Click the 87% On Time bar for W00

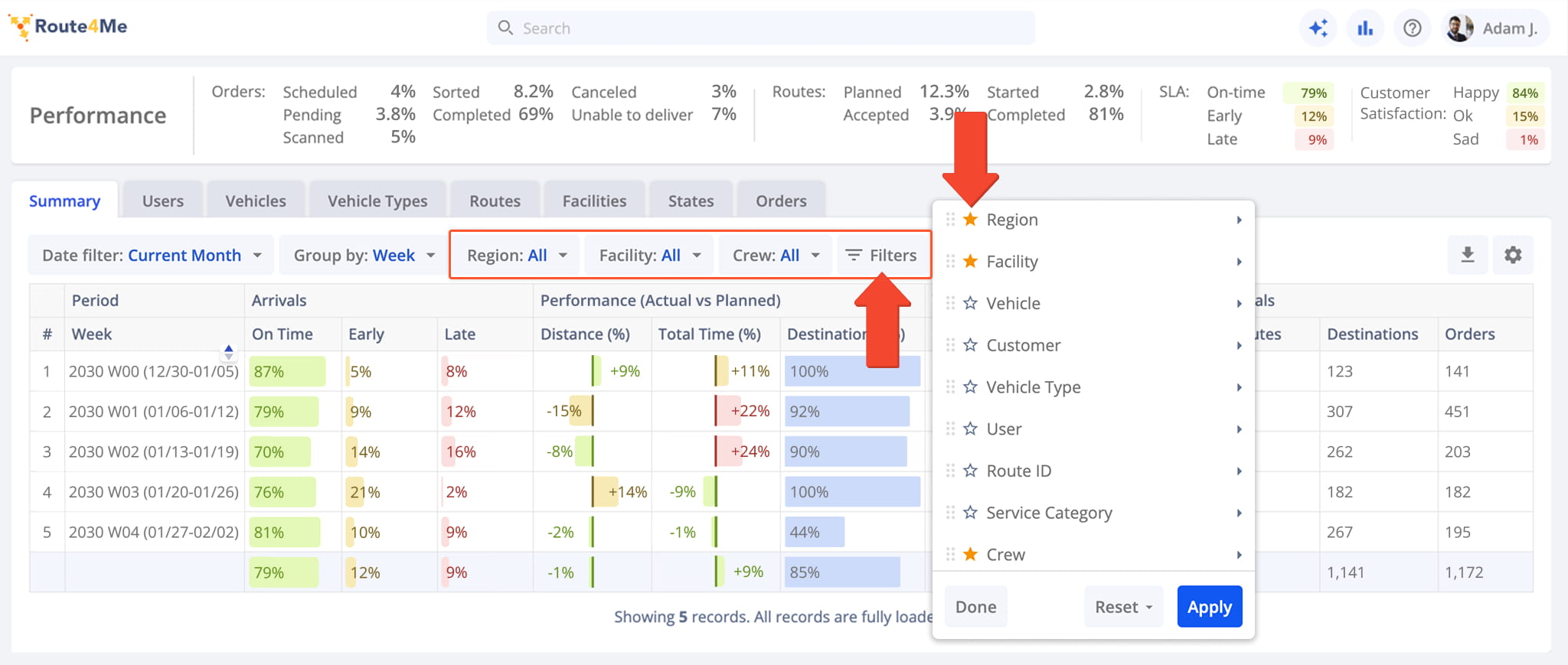pos(287,371)
